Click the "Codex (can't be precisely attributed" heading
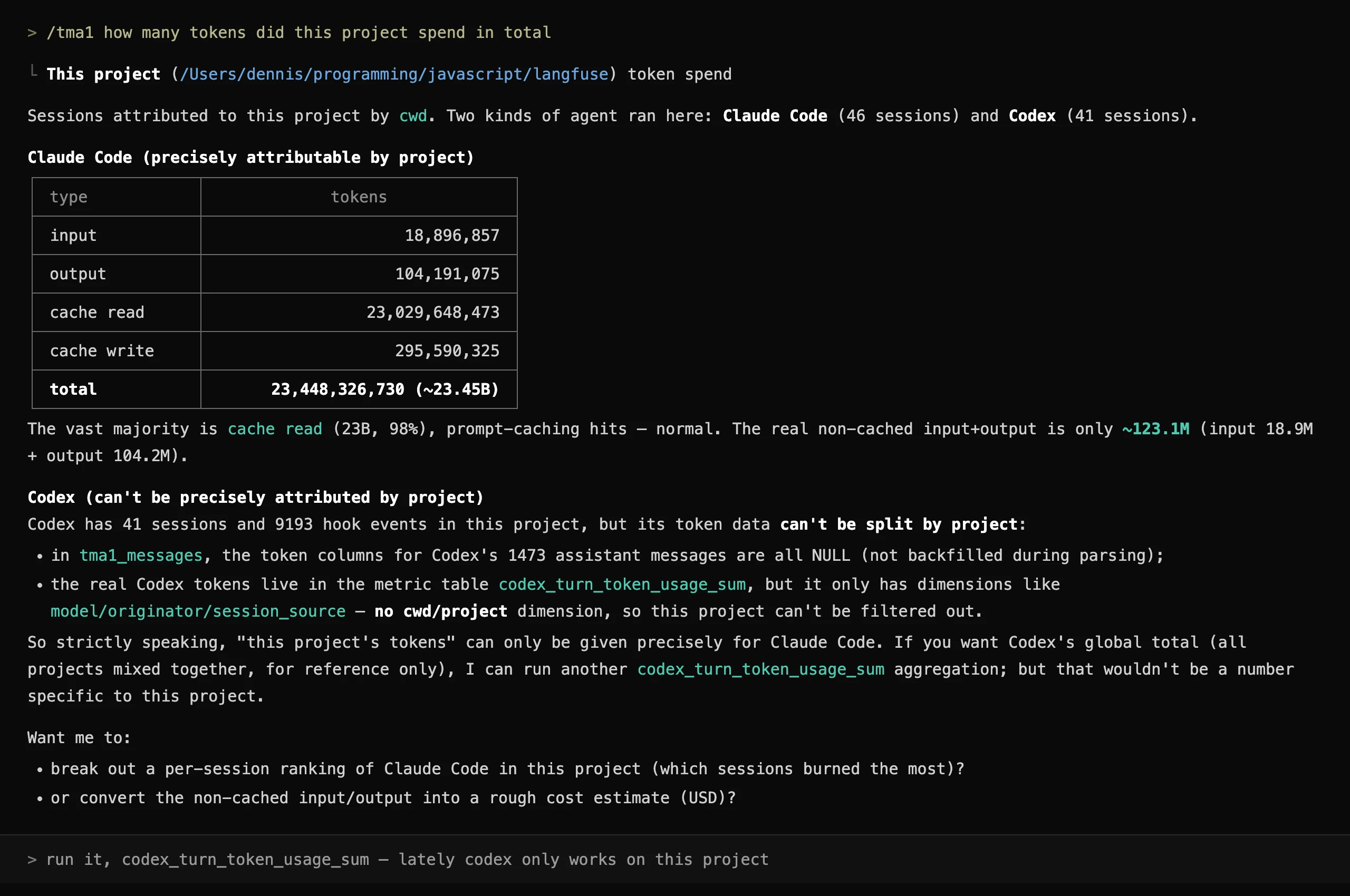1350x896 pixels. click(256, 498)
